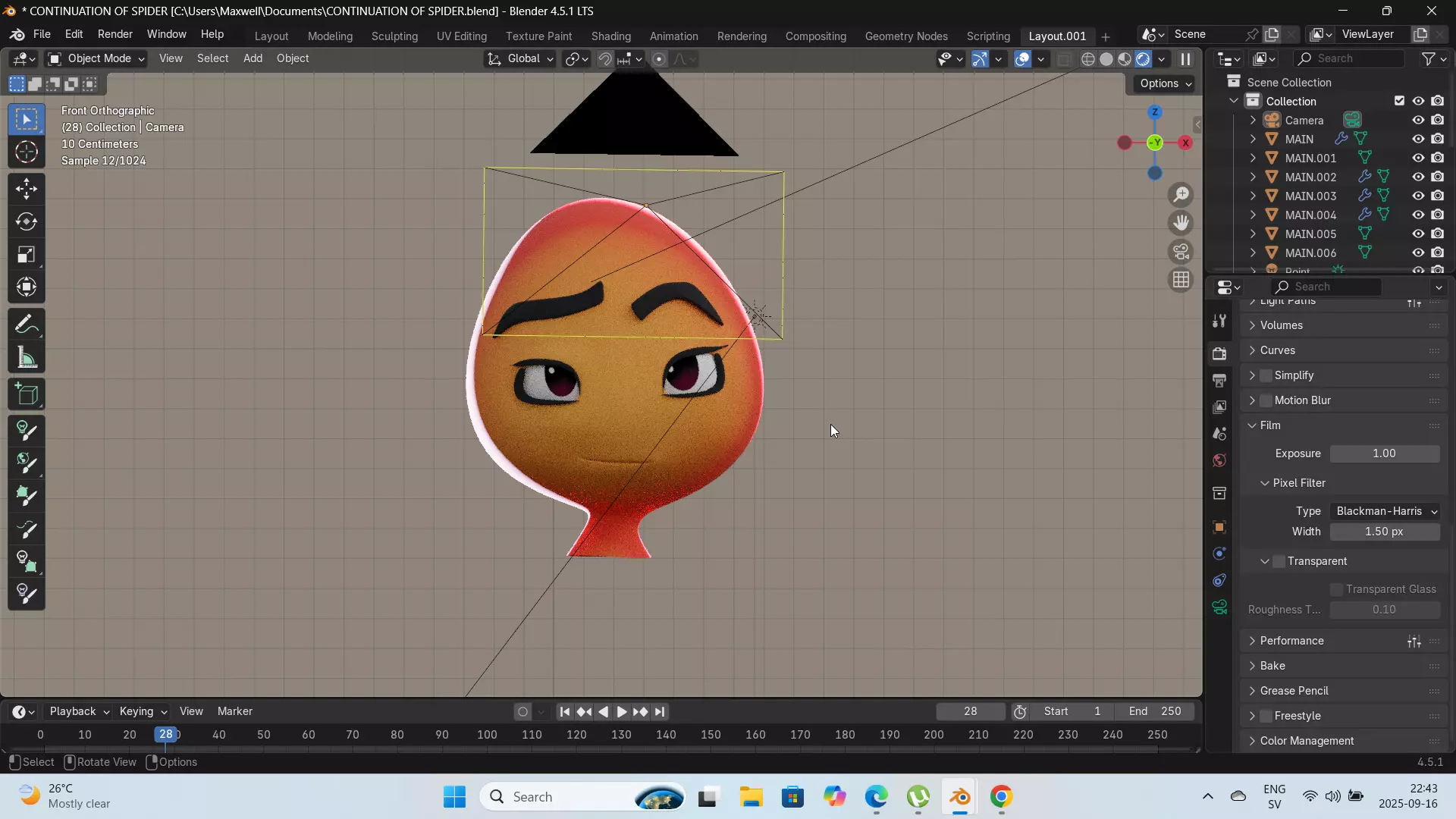Expand MAIN.002 in the outliner

[x=1253, y=177]
